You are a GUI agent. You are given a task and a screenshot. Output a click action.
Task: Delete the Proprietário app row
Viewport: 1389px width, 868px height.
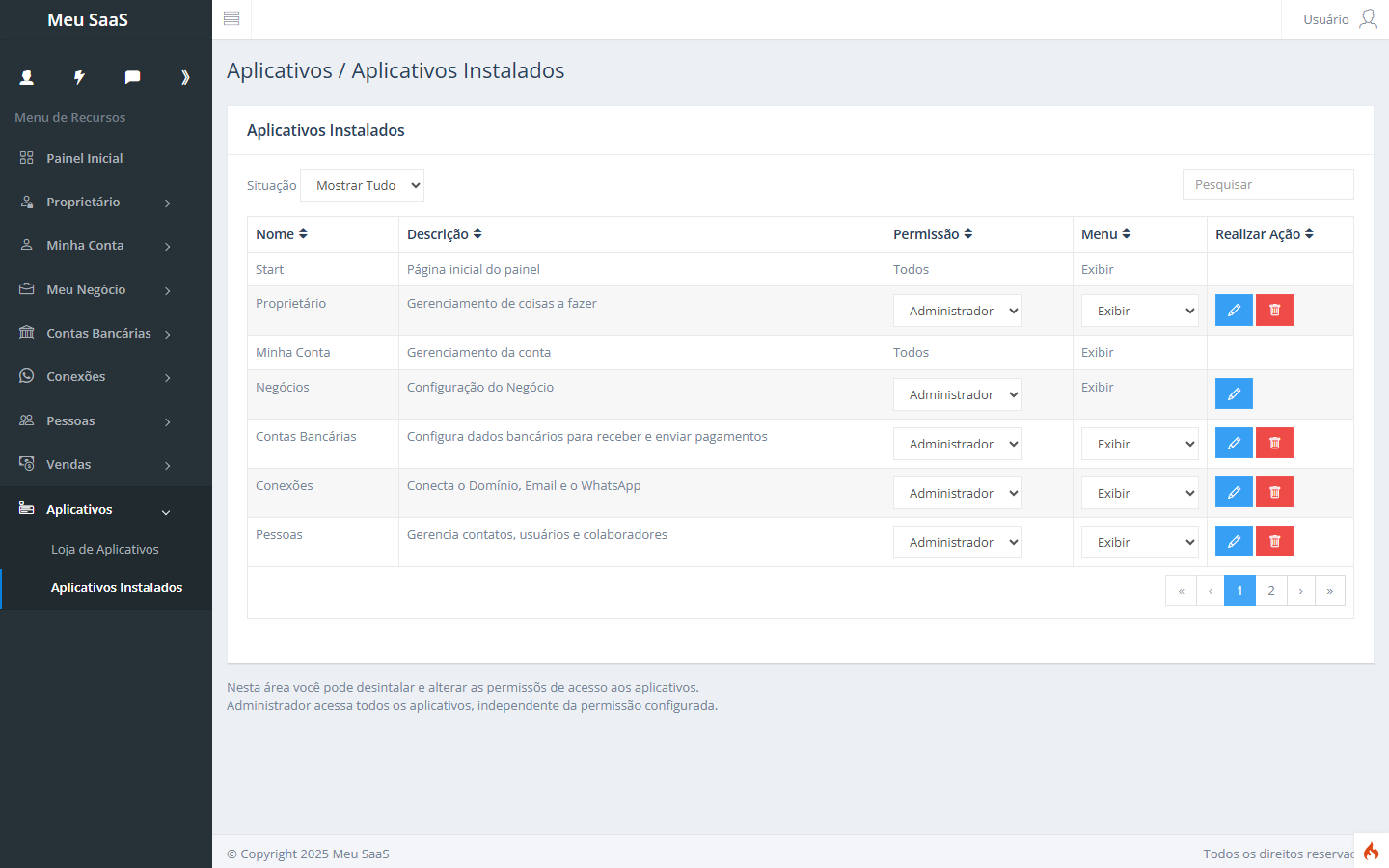[x=1274, y=310]
